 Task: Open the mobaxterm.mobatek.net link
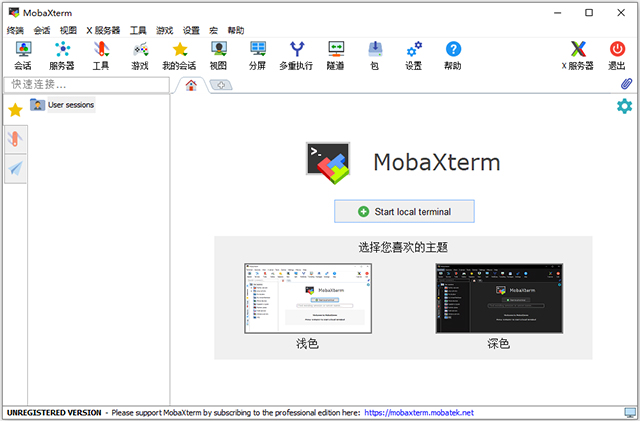(419, 412)
